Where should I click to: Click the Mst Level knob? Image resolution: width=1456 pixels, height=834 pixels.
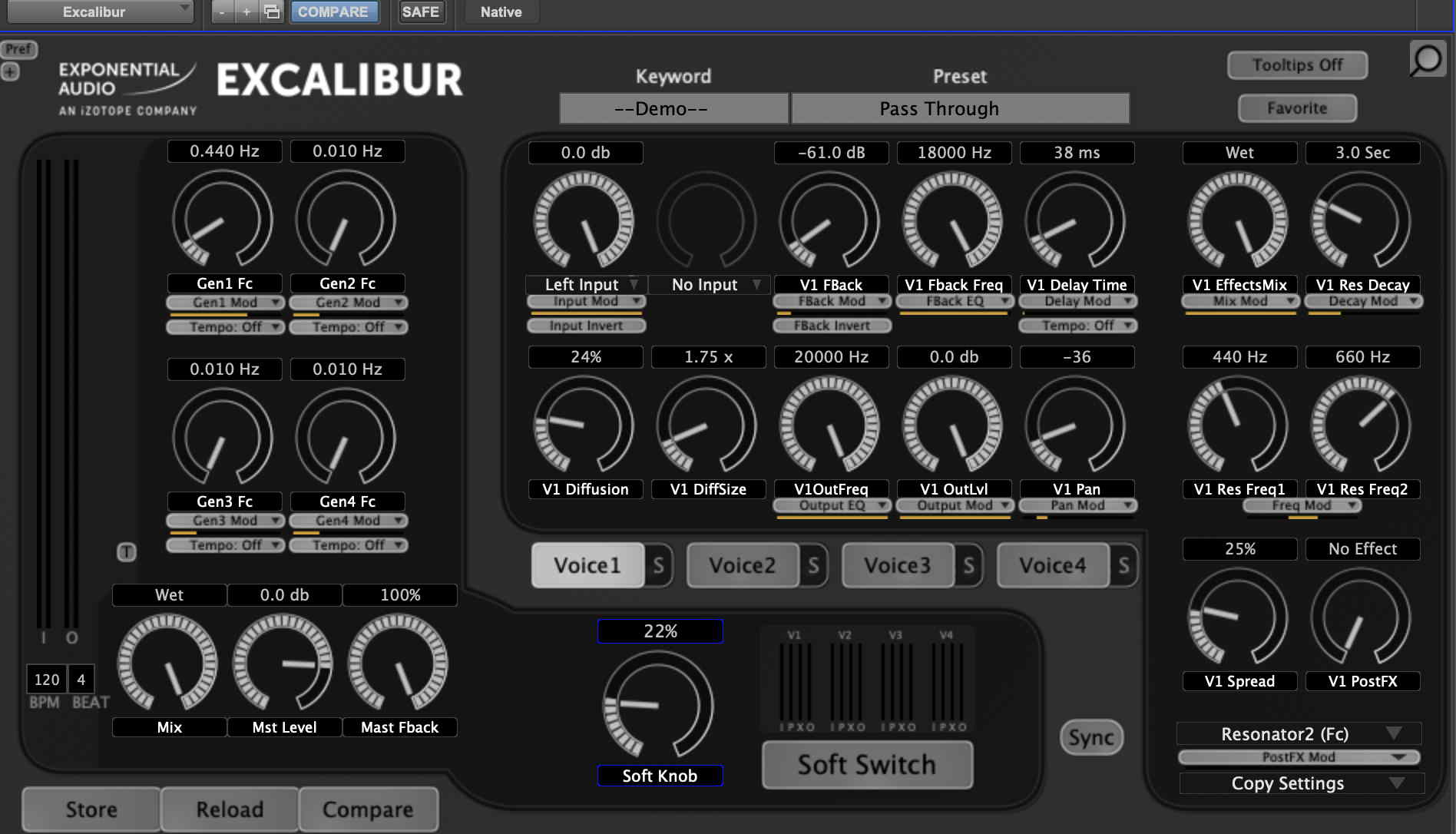click(x=283, y=664)
